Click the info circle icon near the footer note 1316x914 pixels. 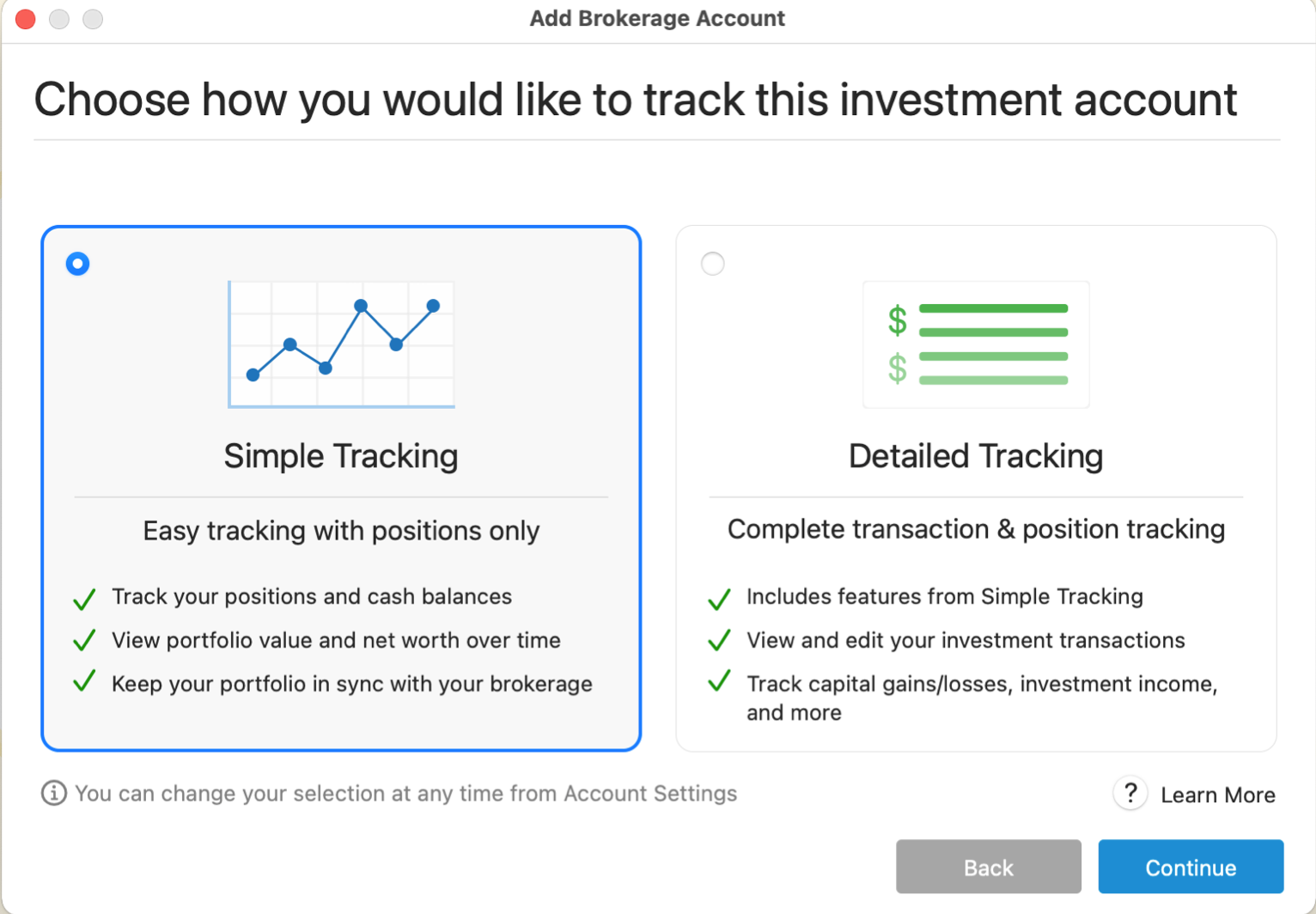(53, 793)
